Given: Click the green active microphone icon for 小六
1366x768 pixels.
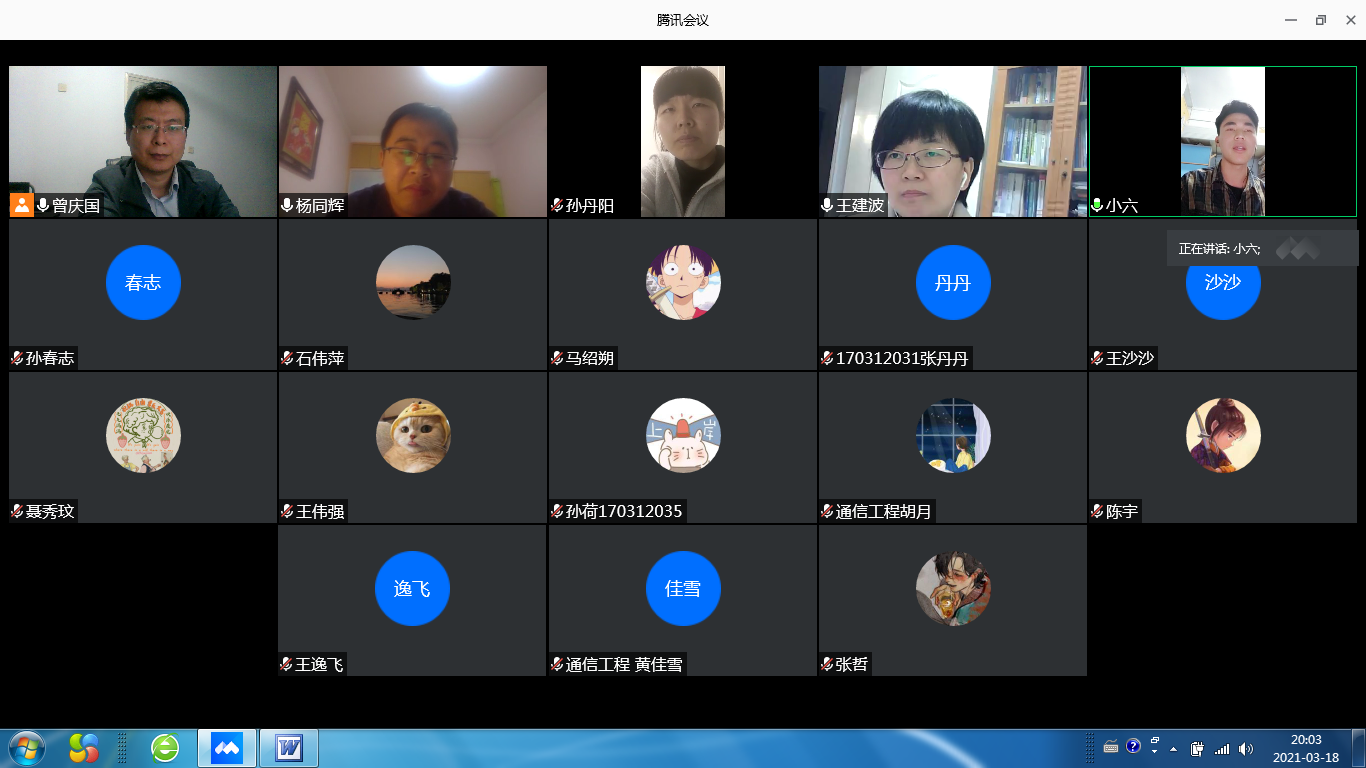Looking at the screenshot, I should [1097, 206].
